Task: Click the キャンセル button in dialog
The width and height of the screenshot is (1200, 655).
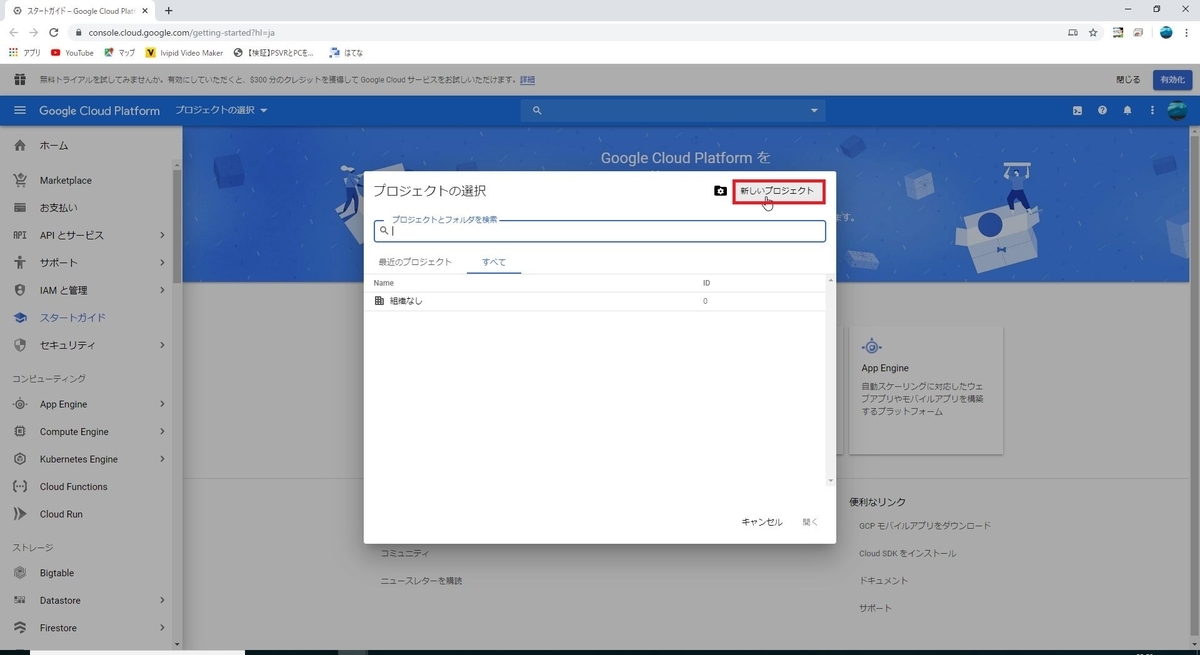Action: 762,522
